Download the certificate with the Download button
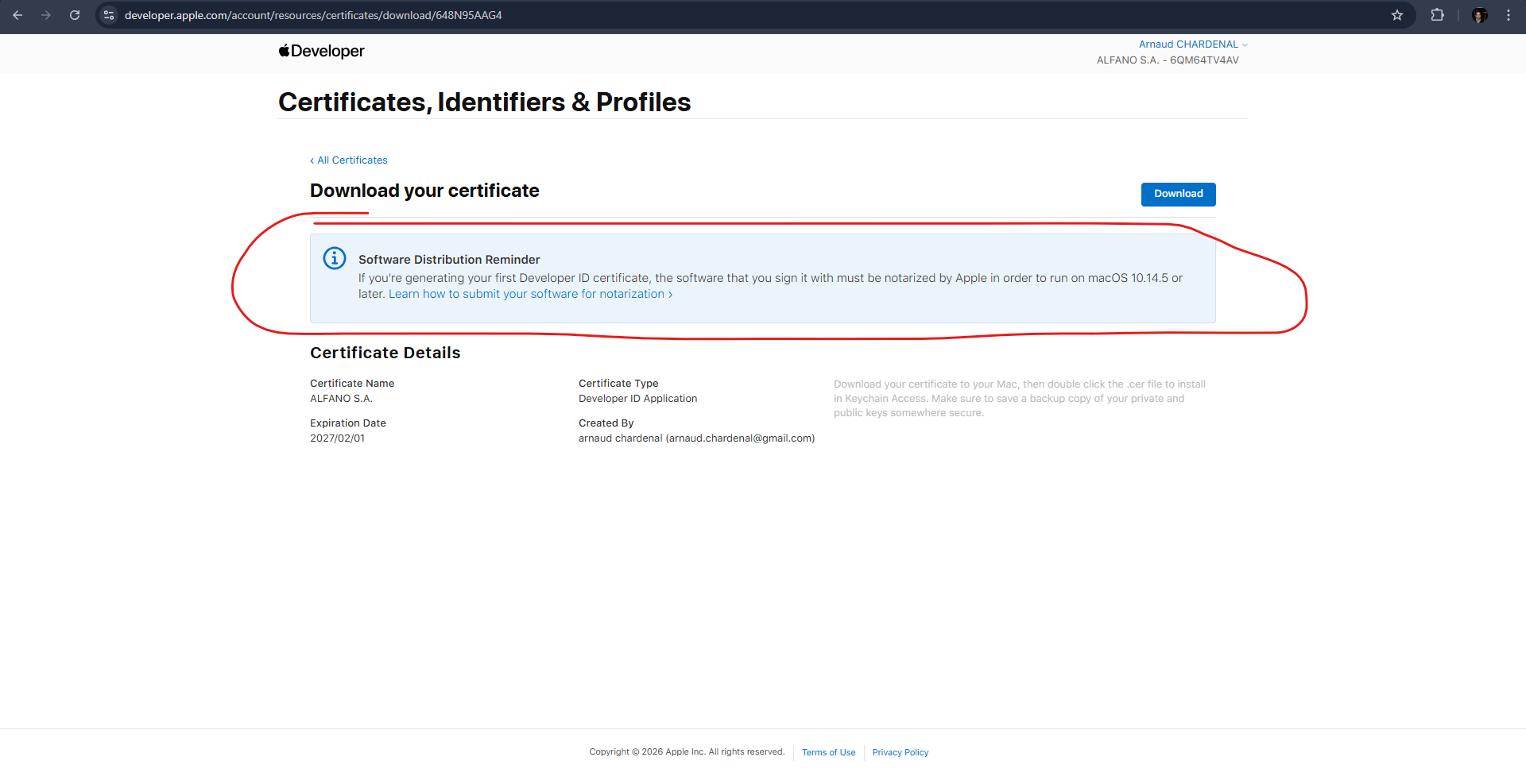 point(1179,194)
